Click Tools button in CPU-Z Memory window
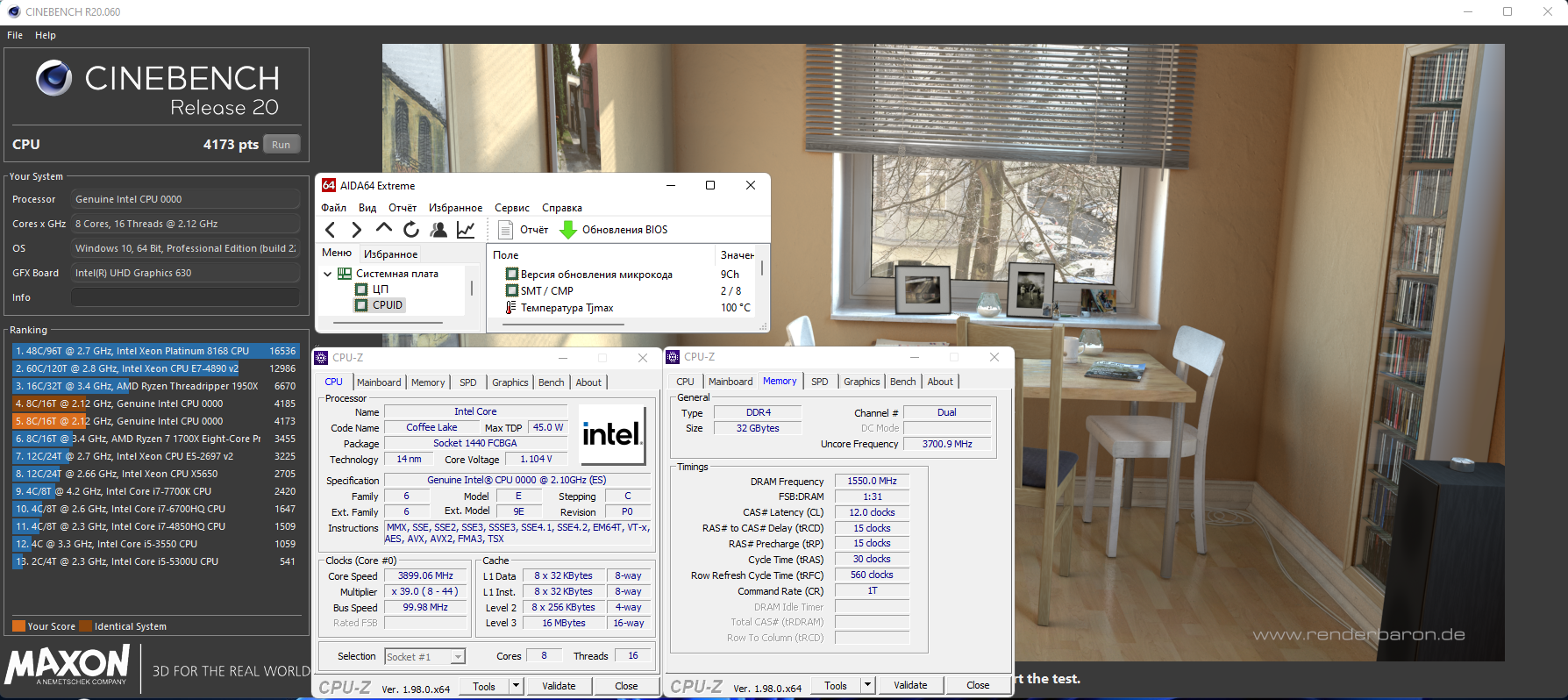The height and width of the screenshot is (700, 1568). 836,685
